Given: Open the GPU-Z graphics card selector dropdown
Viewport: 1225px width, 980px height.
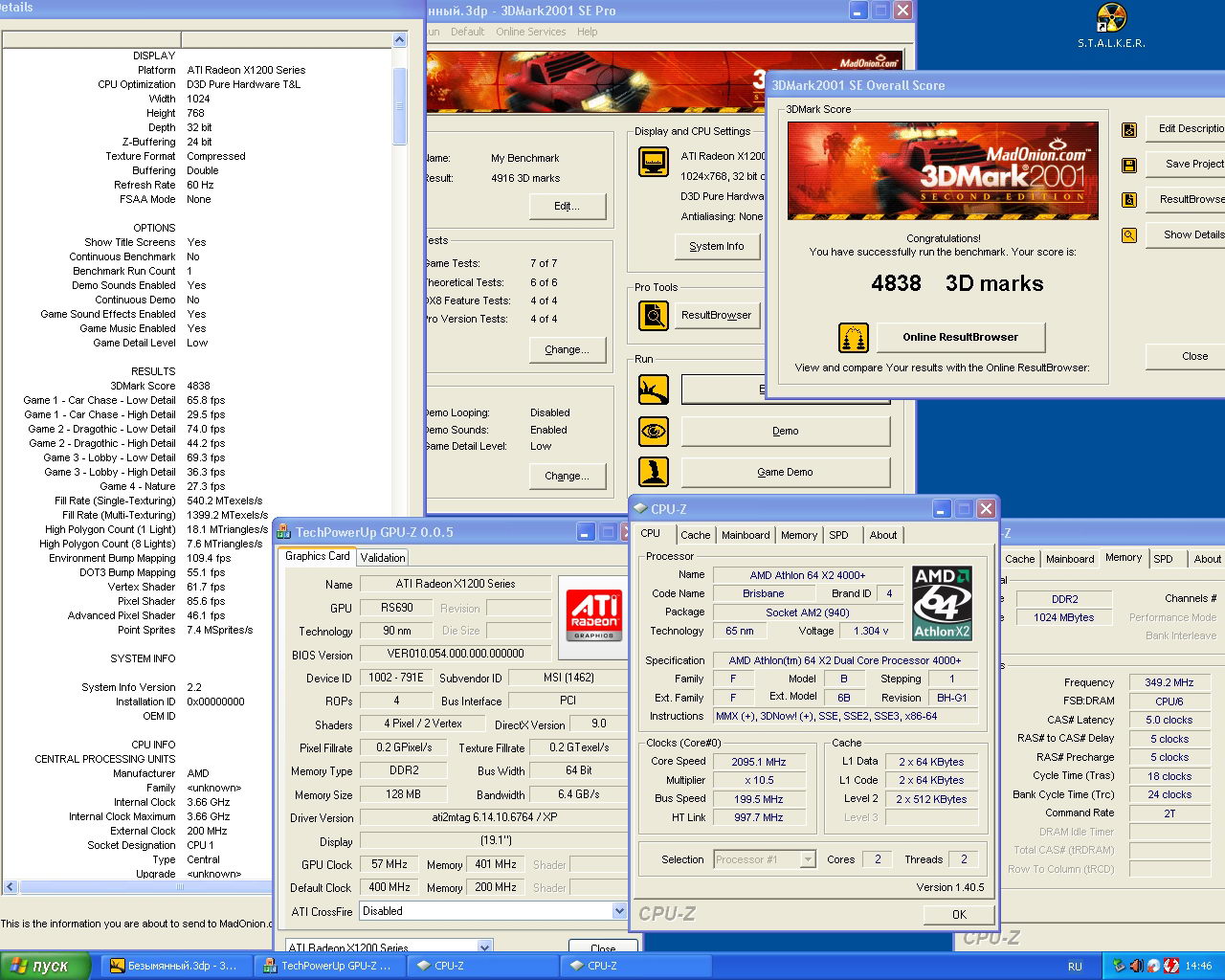Looking at the screenshot, I should [x=484, y=947].
